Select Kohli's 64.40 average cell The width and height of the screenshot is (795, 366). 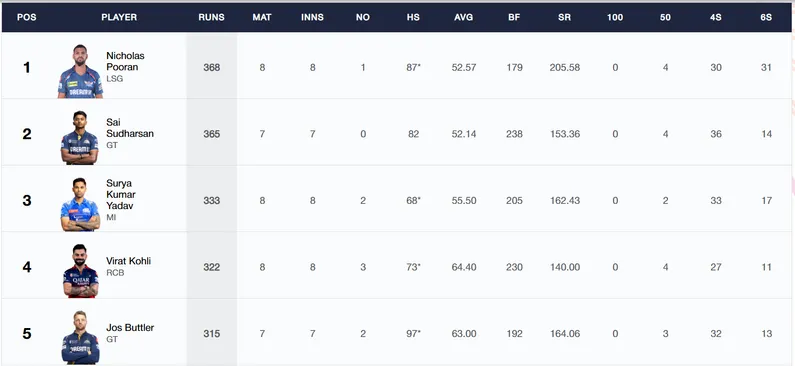[x=464, y=267]
